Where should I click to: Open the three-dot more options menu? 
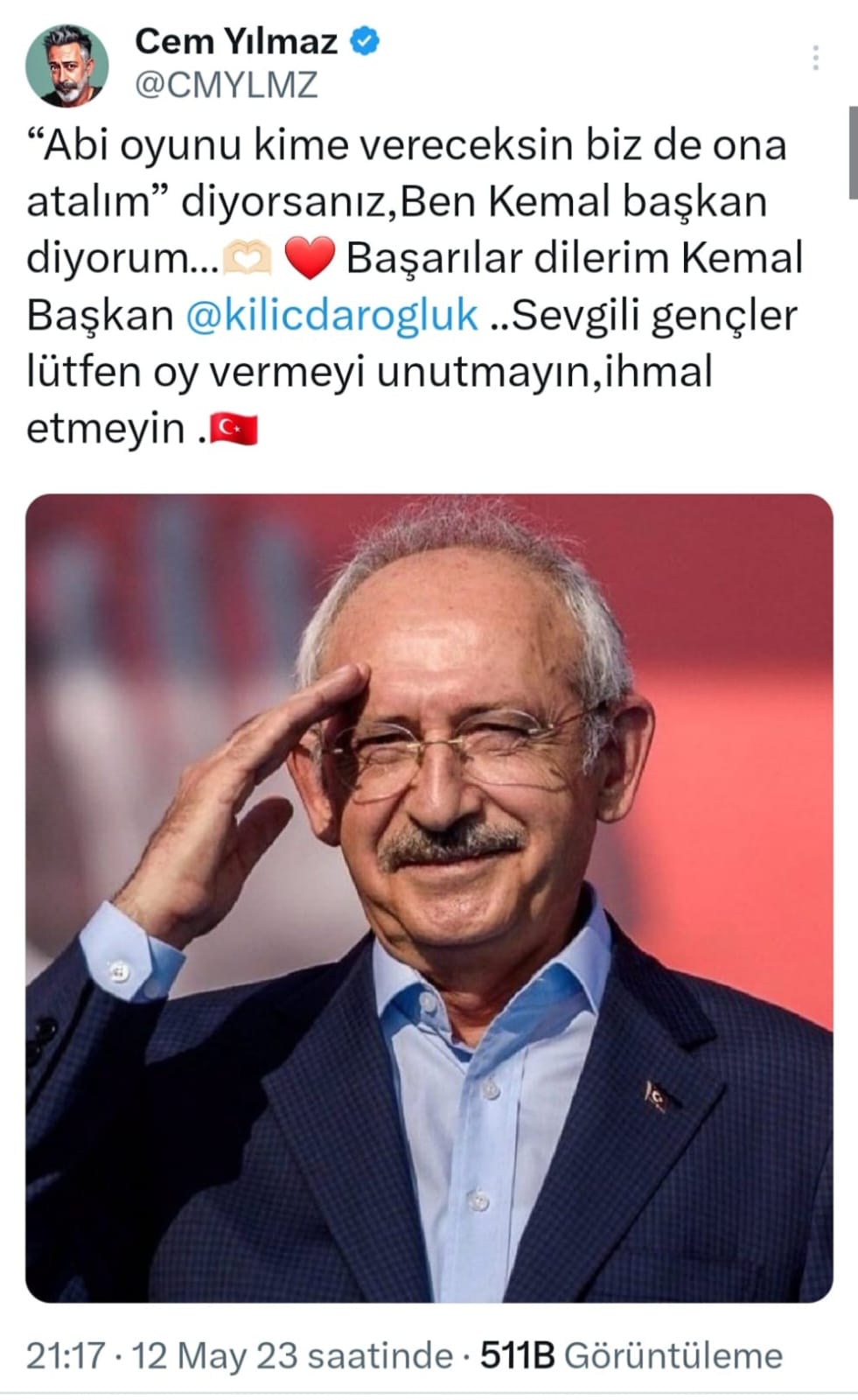tap(815, 58)
